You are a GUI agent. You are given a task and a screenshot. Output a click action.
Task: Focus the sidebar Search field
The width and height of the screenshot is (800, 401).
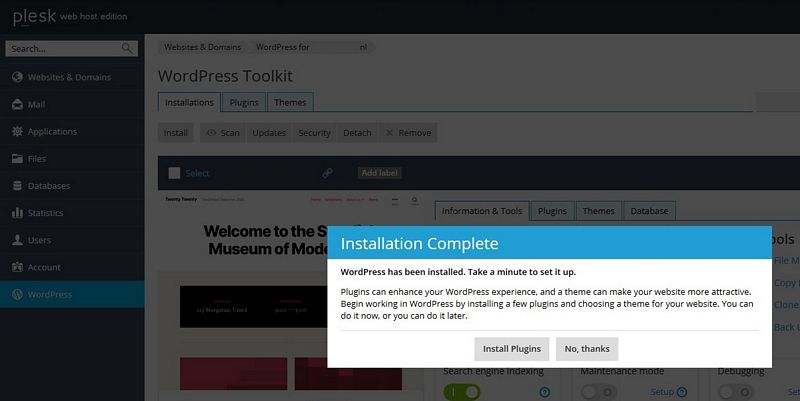(71, 48)
